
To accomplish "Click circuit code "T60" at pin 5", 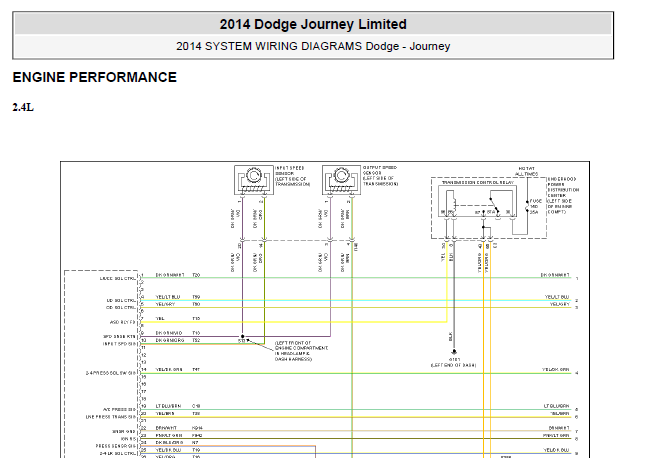I will [x=196, y=304].
